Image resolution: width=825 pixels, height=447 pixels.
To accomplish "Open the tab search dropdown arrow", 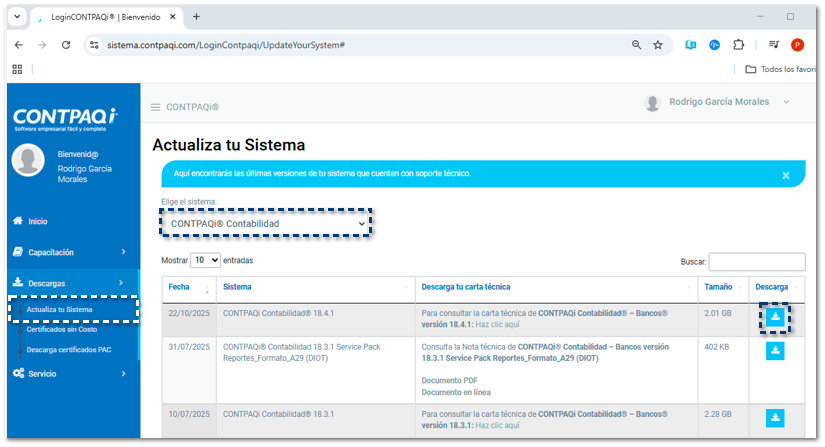I will (17, 17).
